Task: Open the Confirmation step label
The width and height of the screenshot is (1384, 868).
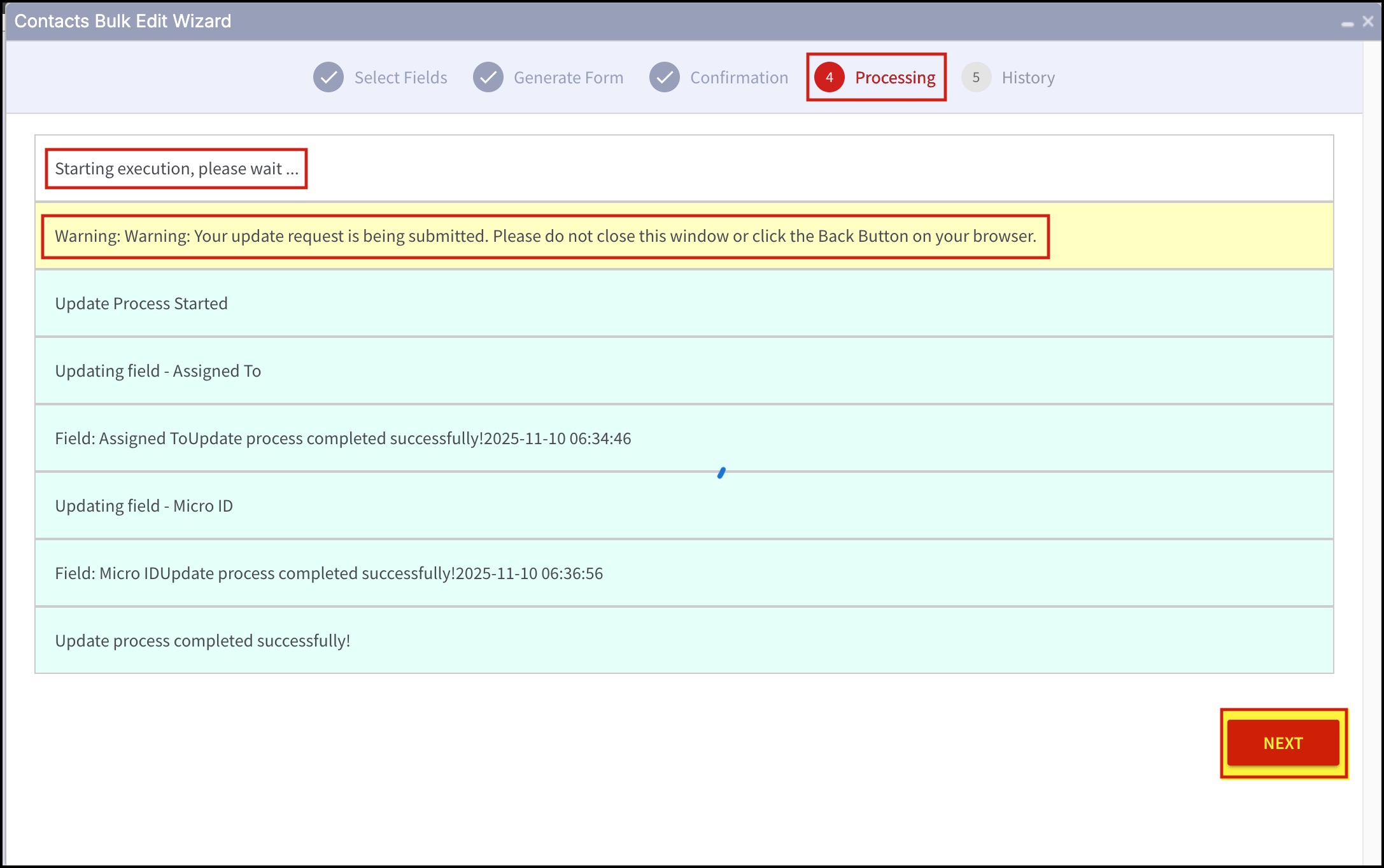Action: click(738, 78)
